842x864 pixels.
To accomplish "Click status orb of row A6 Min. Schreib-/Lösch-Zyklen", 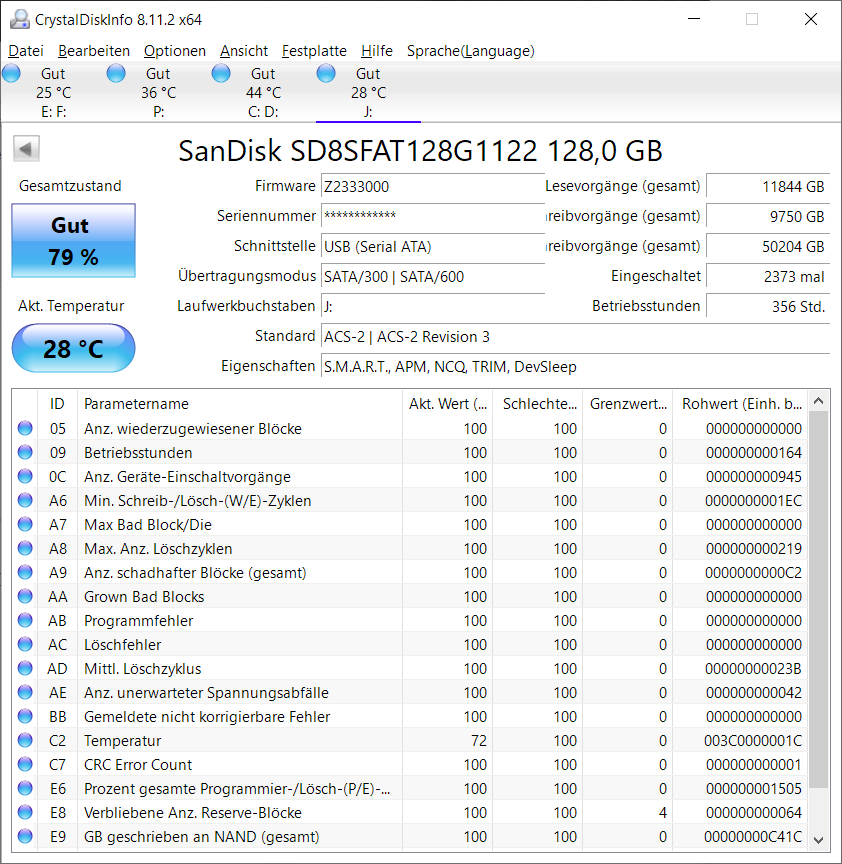I will (x=25, y=500).
